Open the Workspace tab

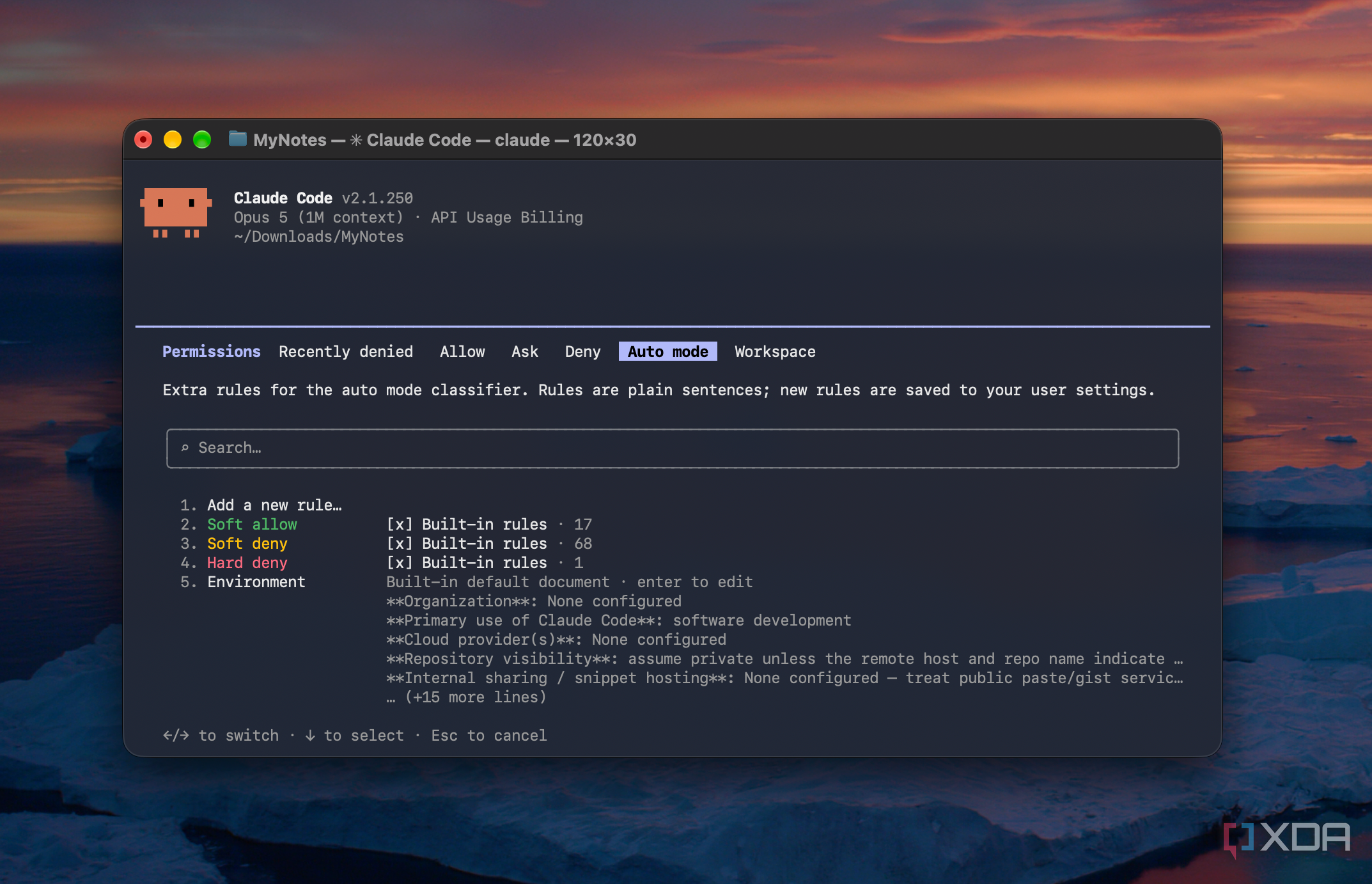point(775,352)
